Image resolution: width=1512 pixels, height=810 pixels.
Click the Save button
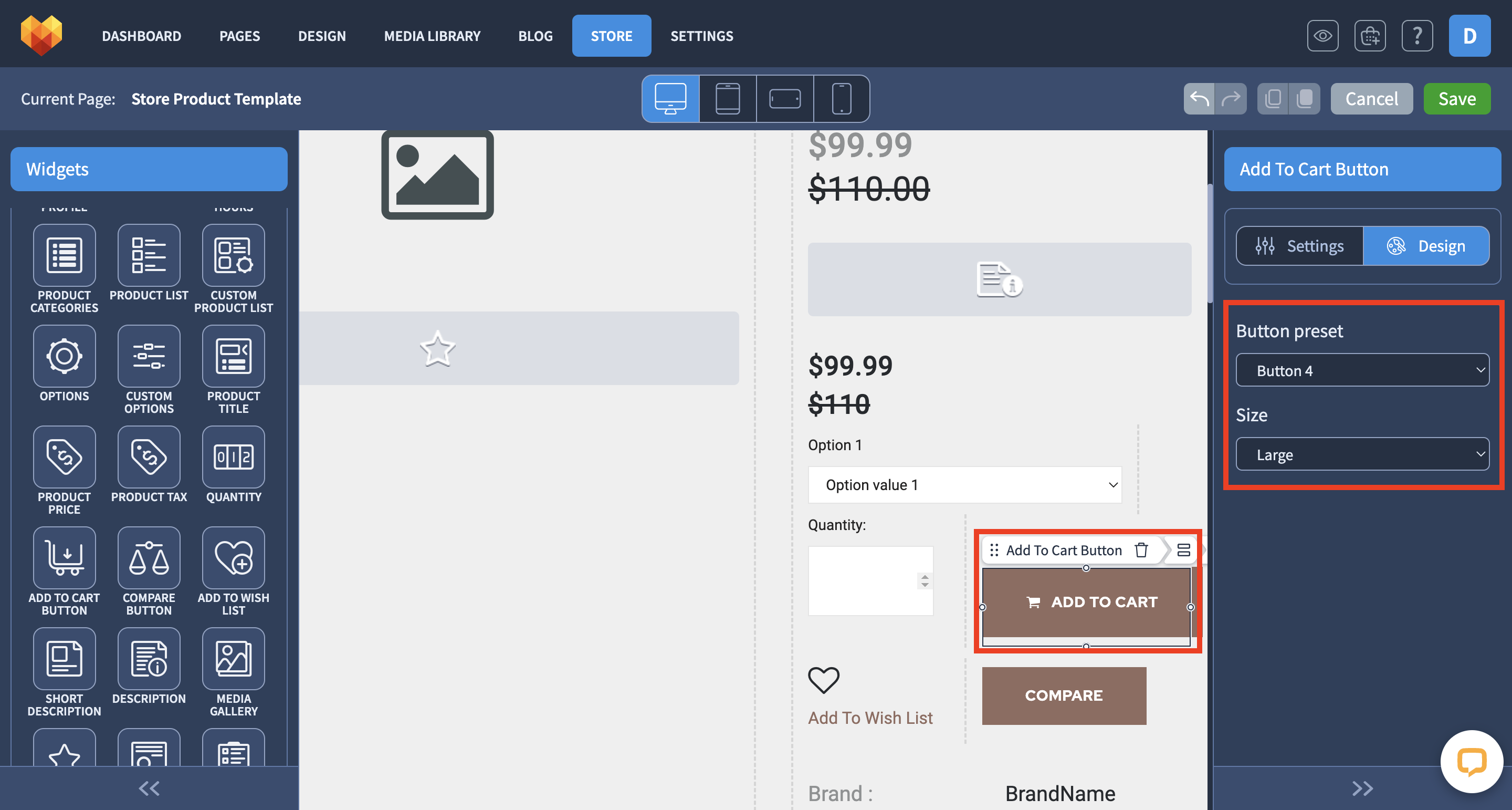tap(1457, 99)
